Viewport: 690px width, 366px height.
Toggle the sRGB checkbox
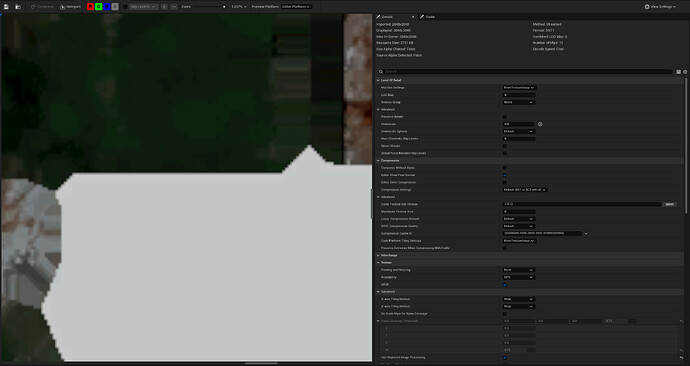point(505,285)
